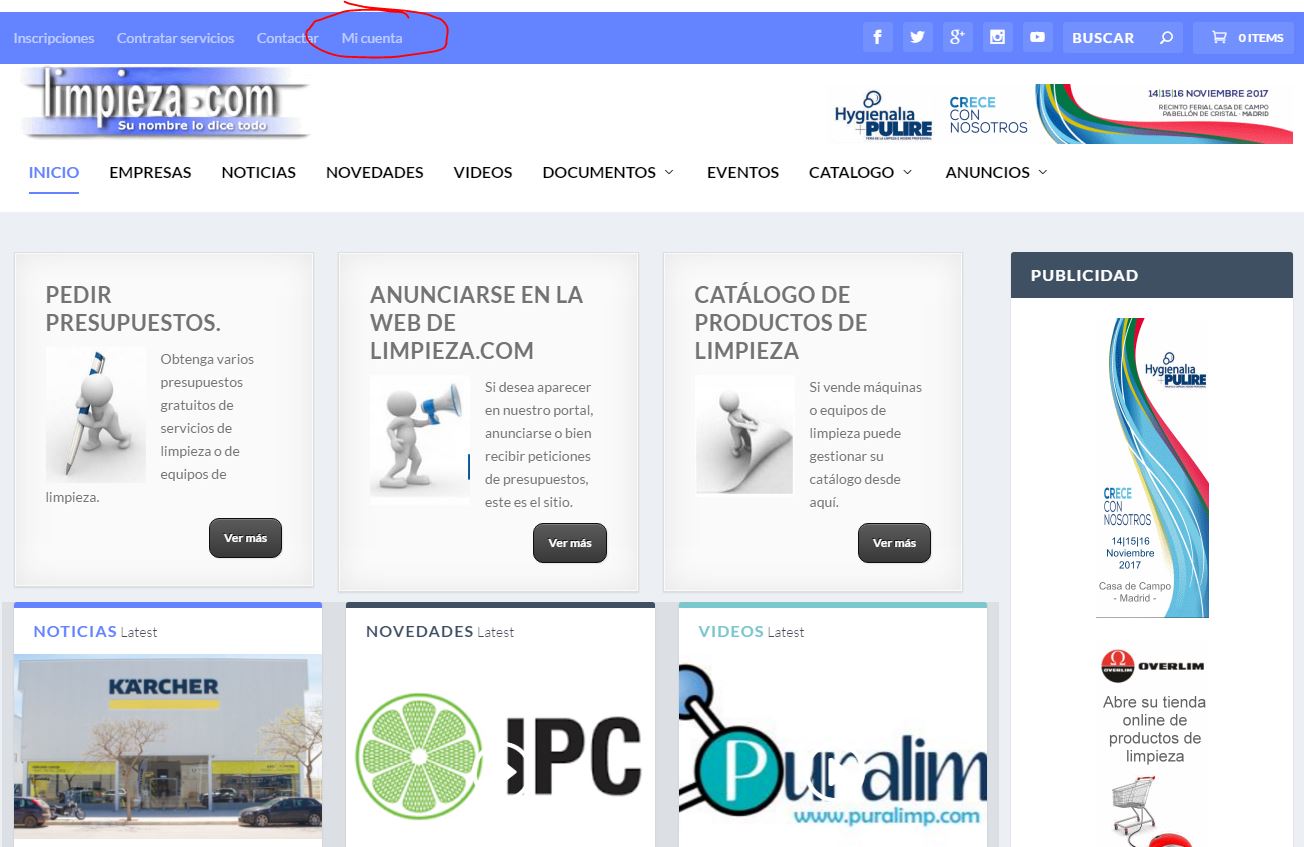
Task: Click the Contratar servicios link
Action: (176, 38)
